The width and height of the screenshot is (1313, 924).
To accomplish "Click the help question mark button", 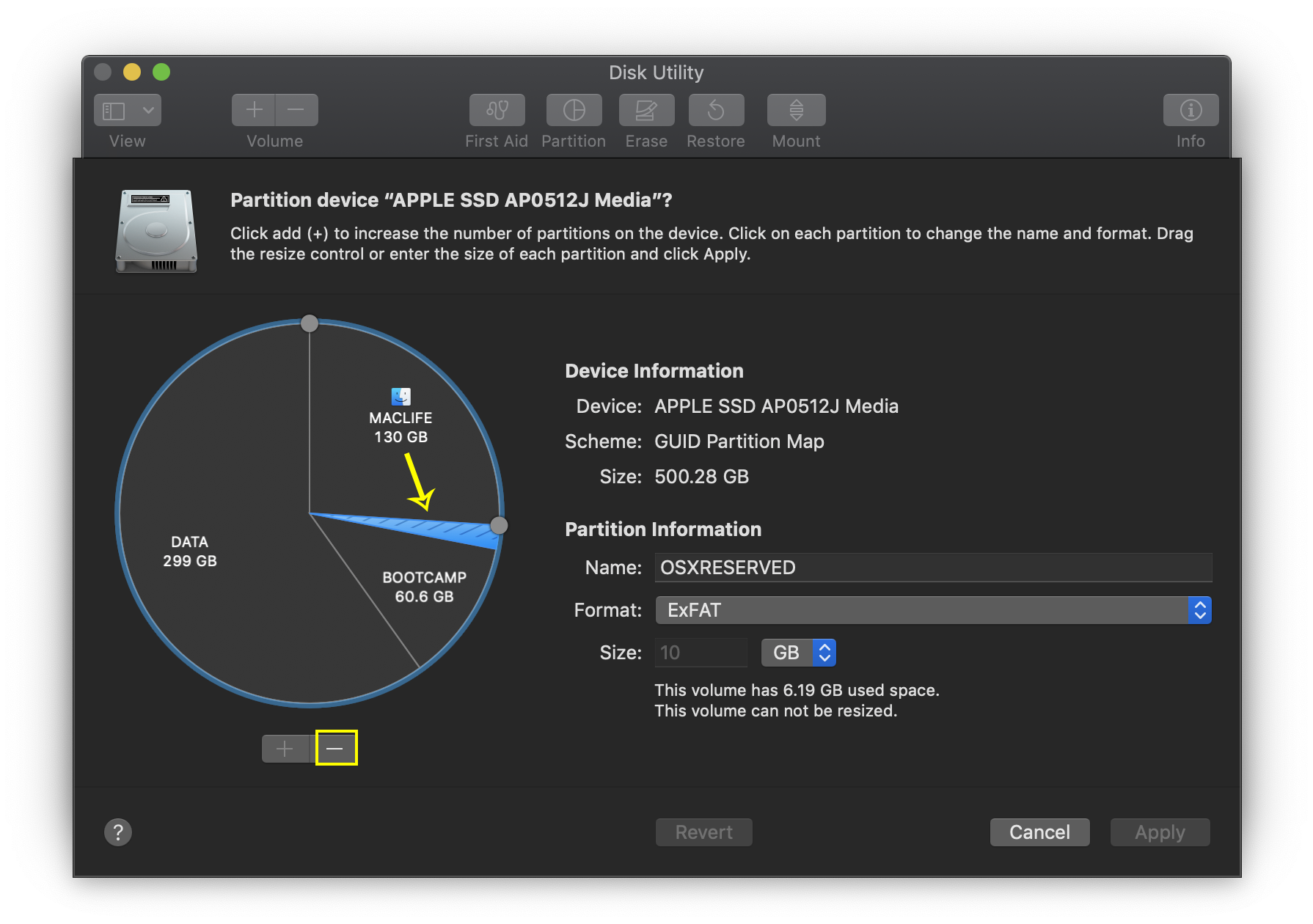I will tap(118, 832).
